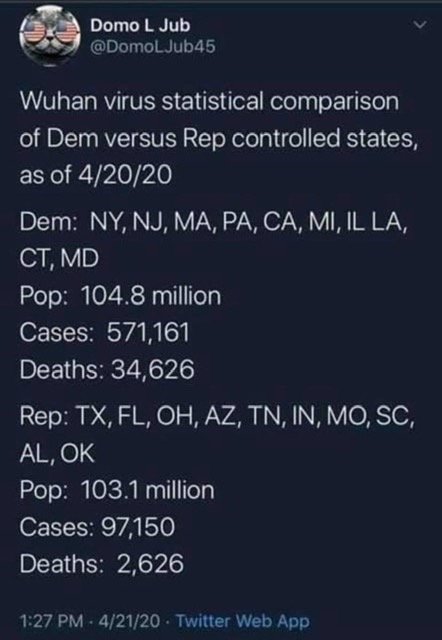Visit the @DomoLJub45 handle
Image resolution: width=442 pixels, height=640 pixels.
pos(153,47)
